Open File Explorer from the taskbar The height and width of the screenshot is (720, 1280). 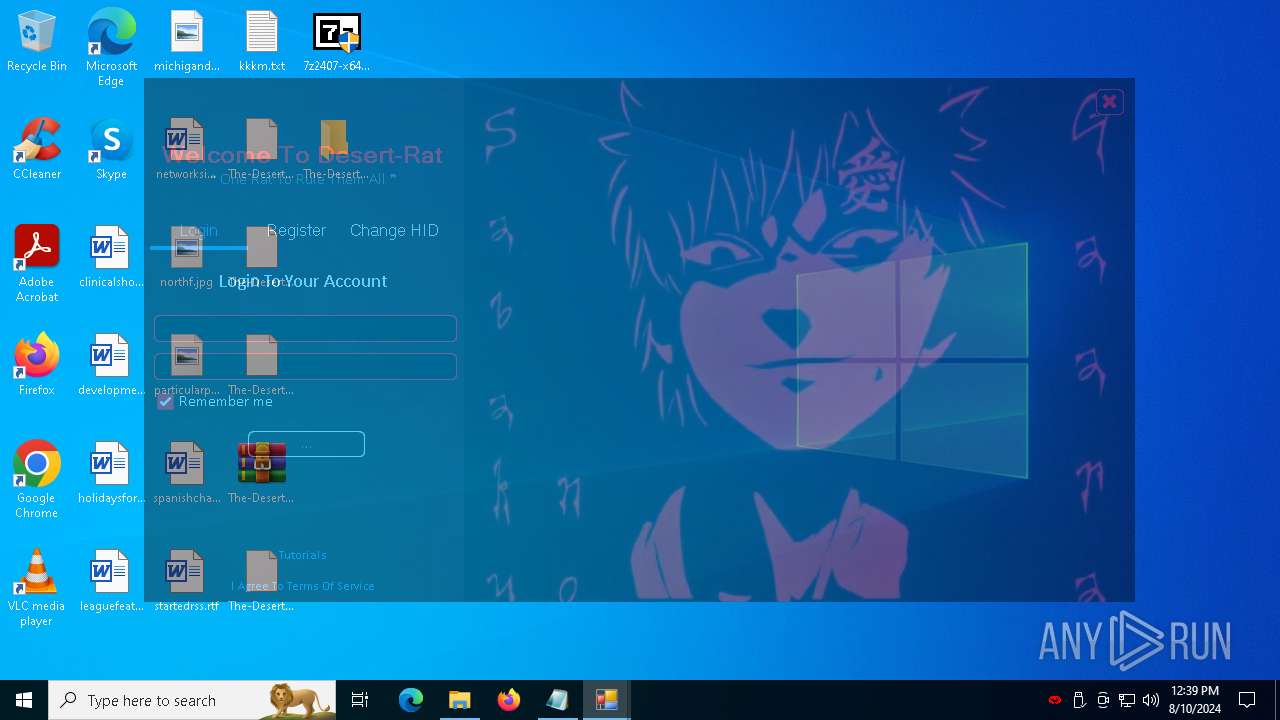coord(460,700)
